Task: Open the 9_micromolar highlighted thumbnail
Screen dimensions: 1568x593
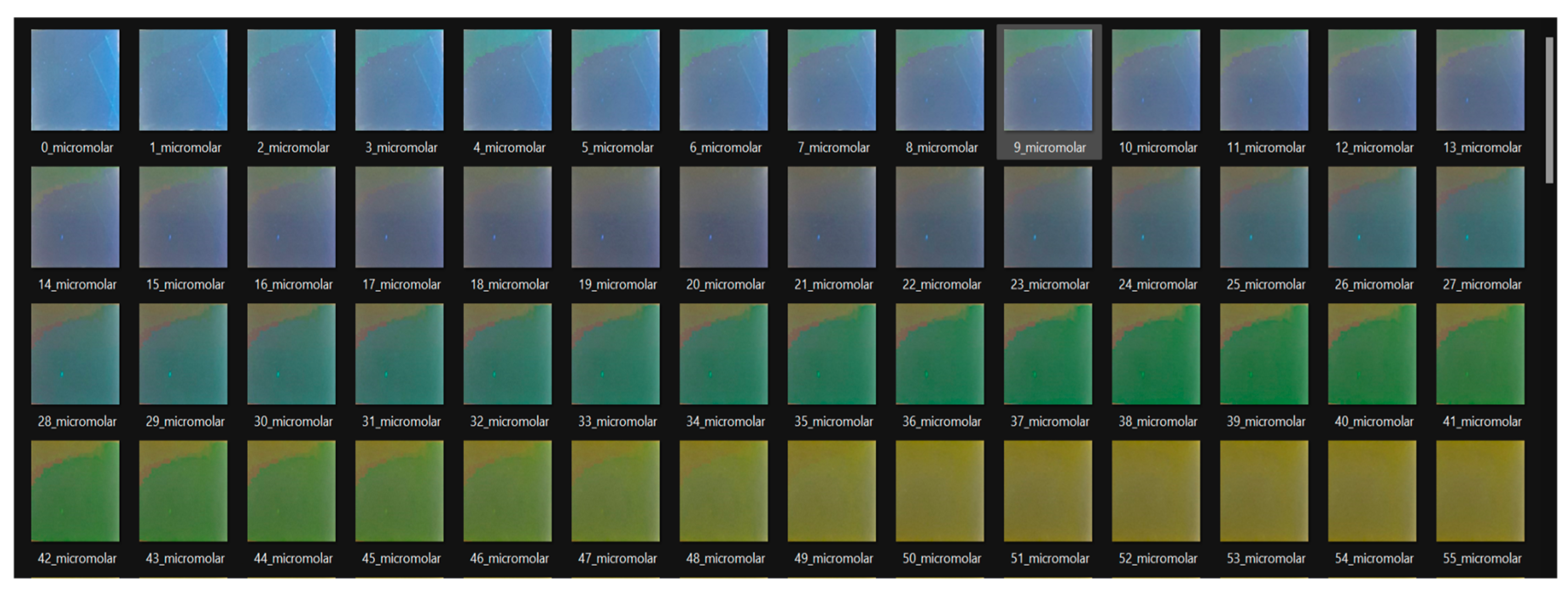Action: pyautogui.click(x=1048, y=80)
